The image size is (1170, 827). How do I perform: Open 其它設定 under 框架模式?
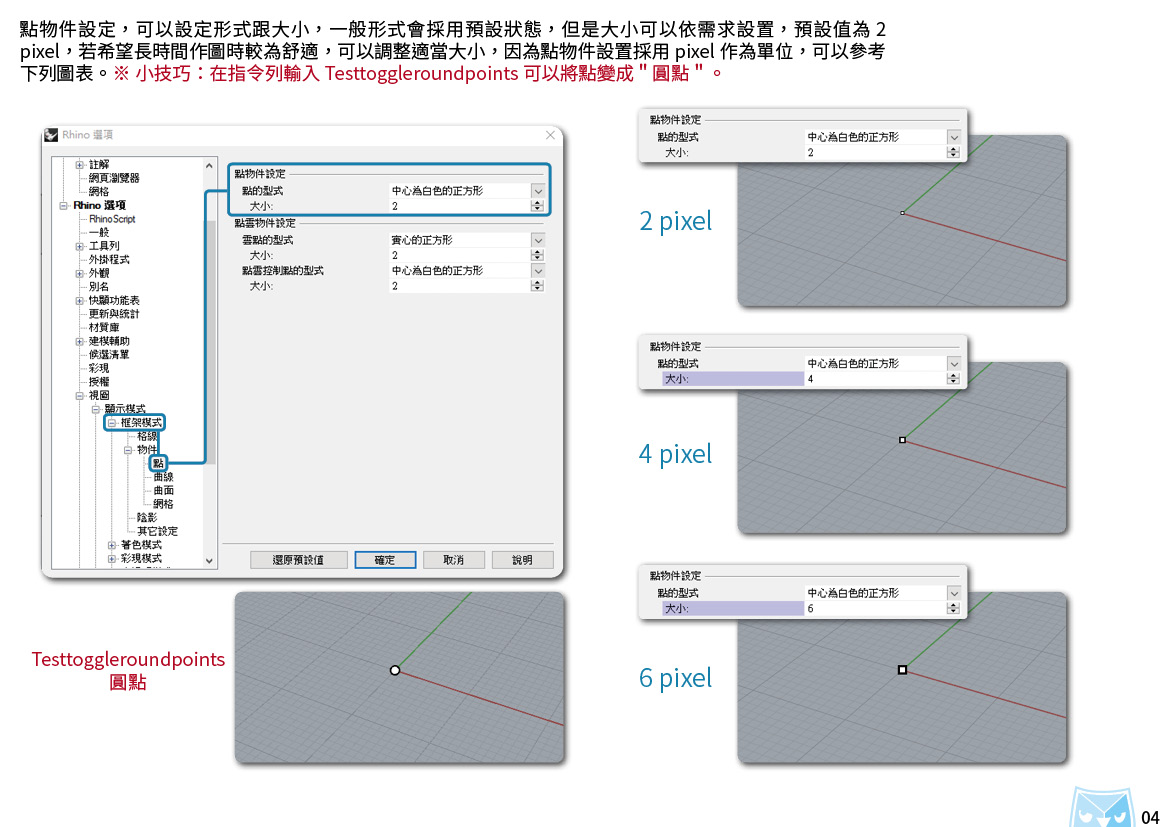157,531
